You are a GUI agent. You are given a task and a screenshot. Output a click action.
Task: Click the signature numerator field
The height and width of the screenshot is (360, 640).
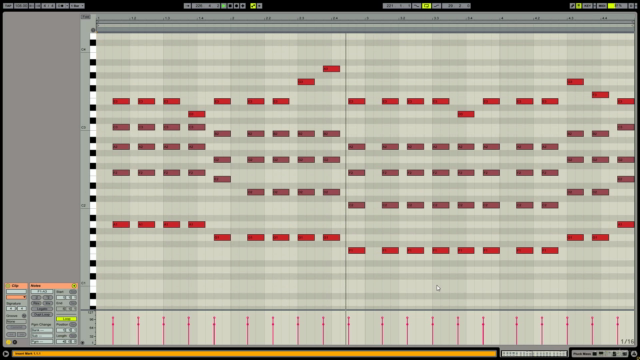11,309
